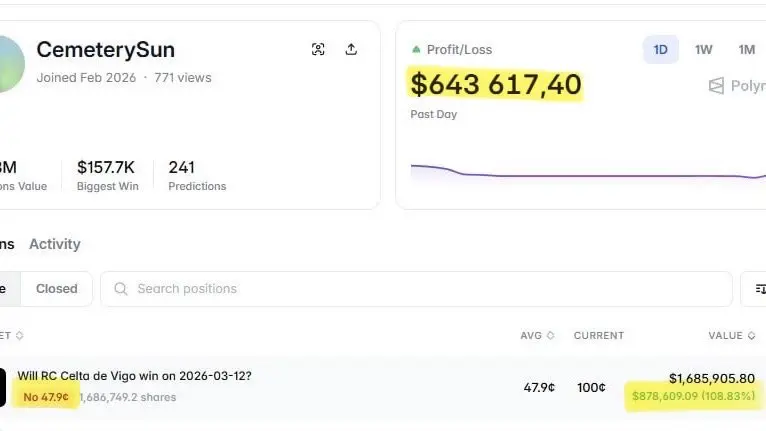Click the 1,686,749.2 shares text
This screenshot has width=766, height=431.
click(x=128, y=397)
